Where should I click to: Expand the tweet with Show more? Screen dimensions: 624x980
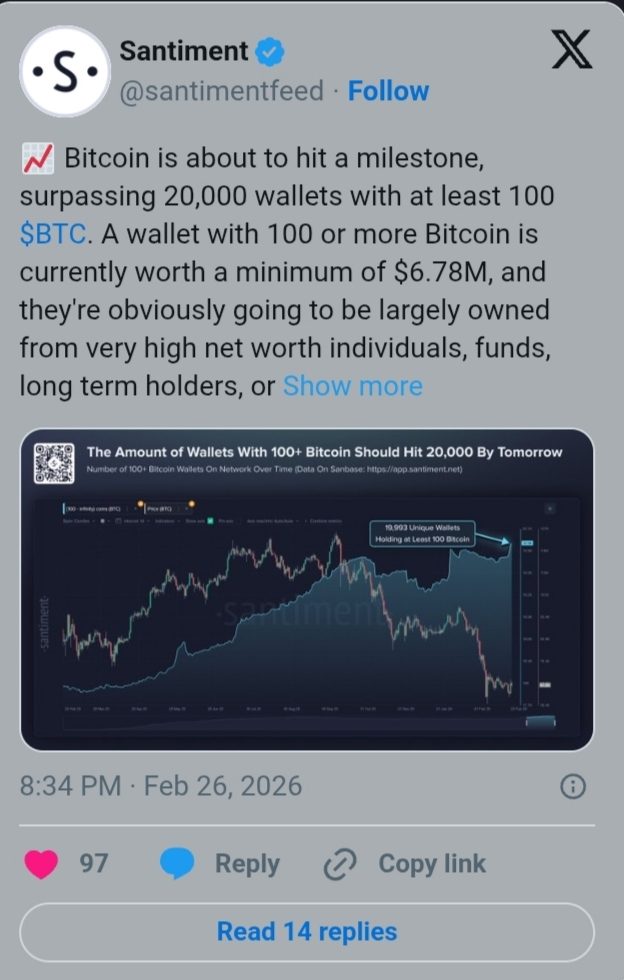pyautogui.click(x=353, y=386)
